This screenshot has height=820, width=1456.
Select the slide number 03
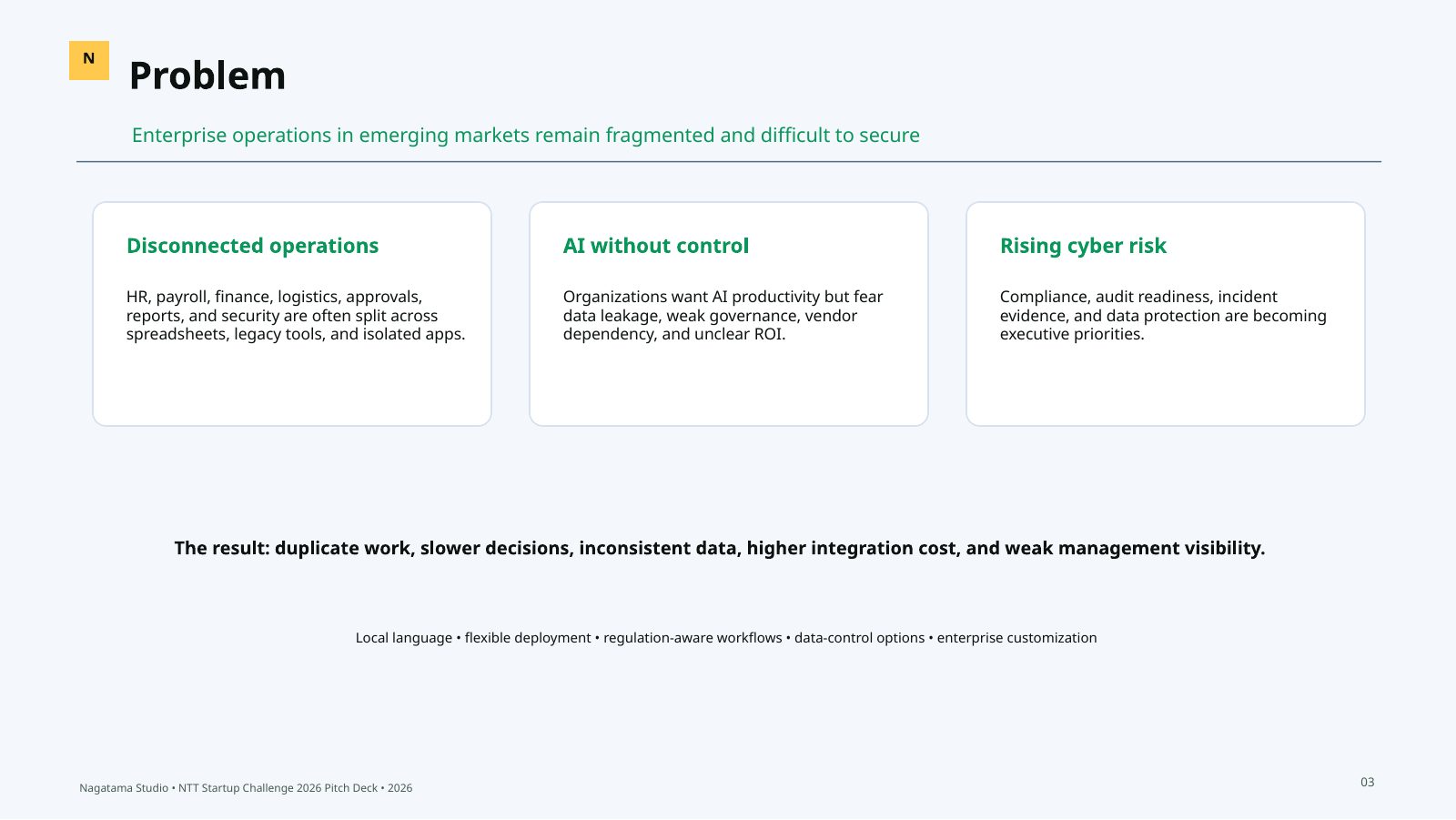pyautogui.click(x=1368, y=783)
